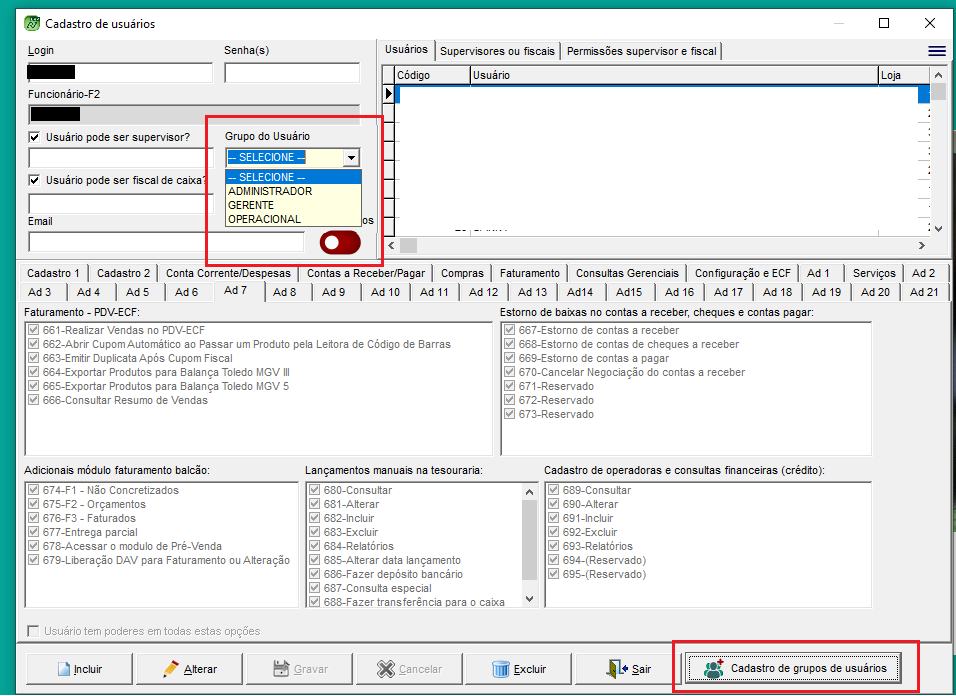Image resolution: width=956 pixels, height=696 pixels.
Task: Pick OPERACIONAL from the group options
Action: 264,219
